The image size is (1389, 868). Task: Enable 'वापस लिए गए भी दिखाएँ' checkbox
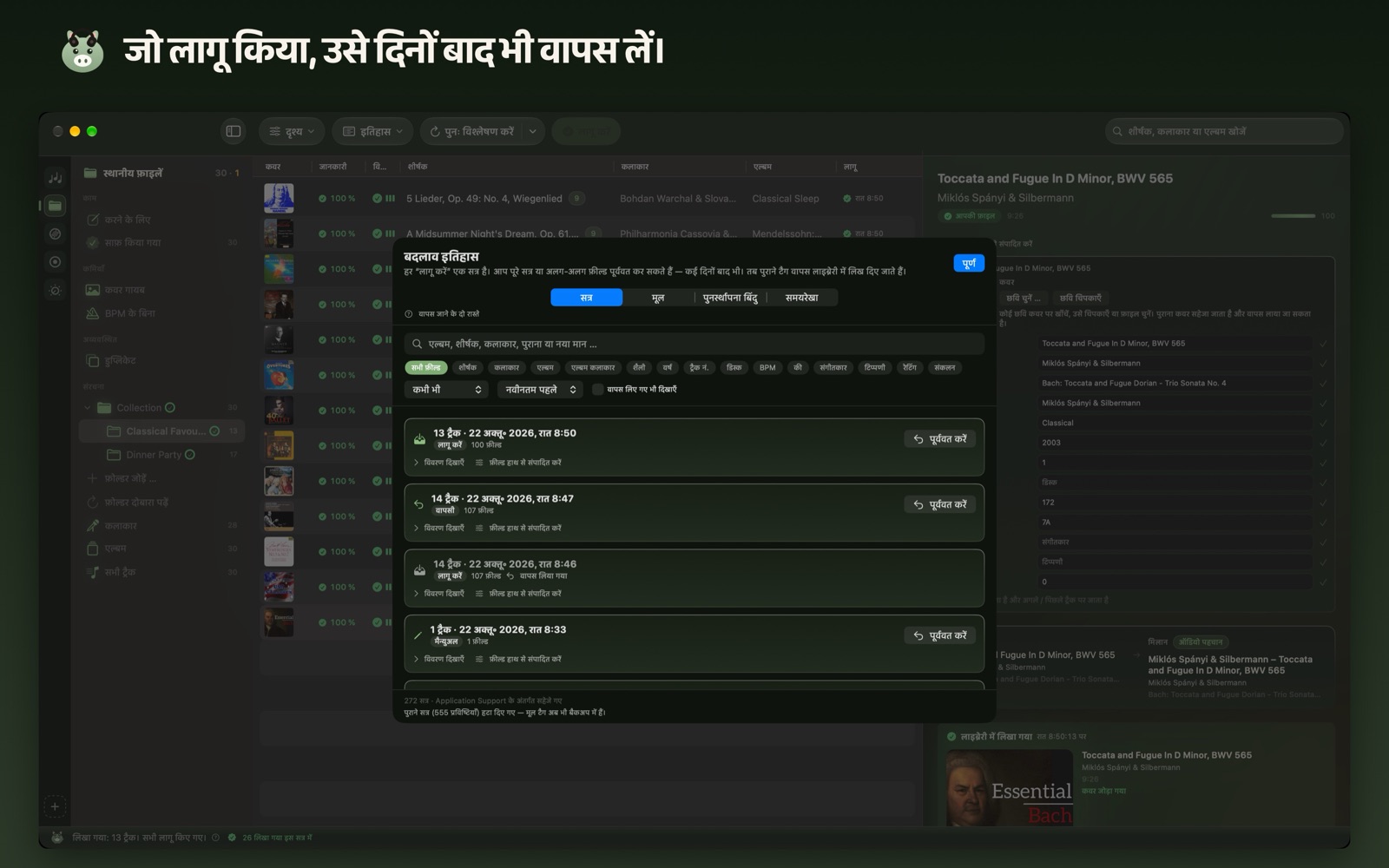[597, 390]
